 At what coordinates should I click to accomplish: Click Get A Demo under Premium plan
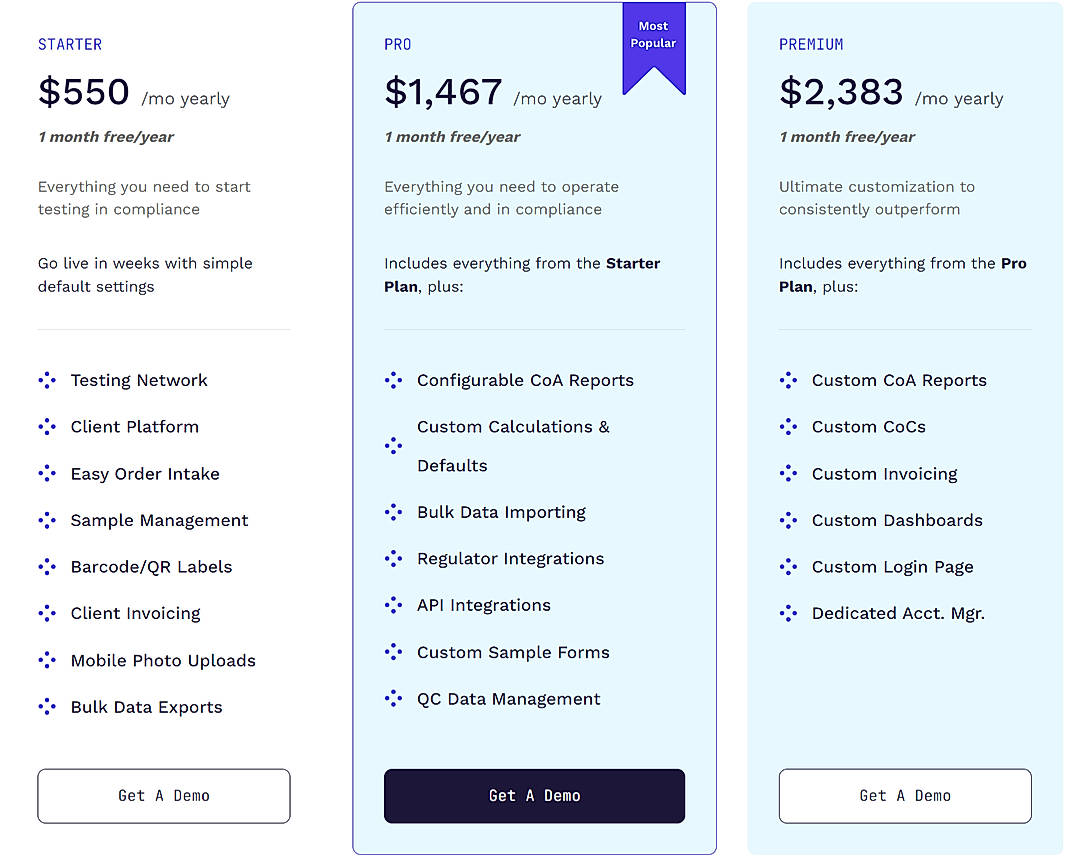click(904, 796)
